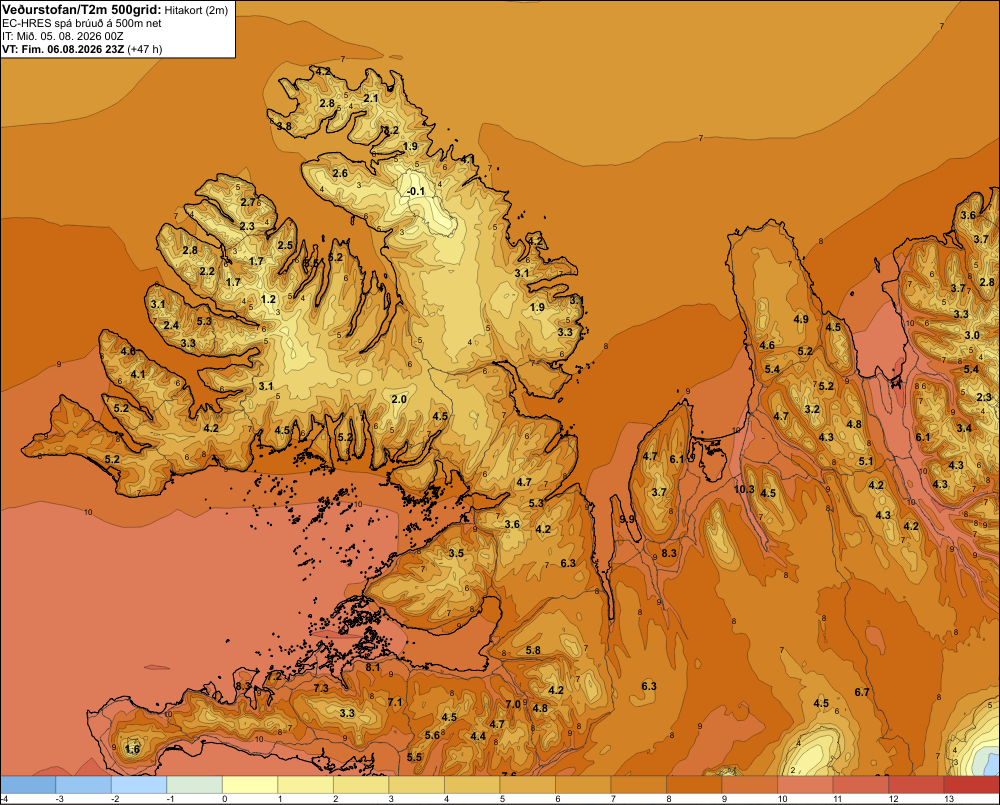Click the '1.6' temperature label on the peninsula
Screen dimensions: 1000x805
point(132,749)
